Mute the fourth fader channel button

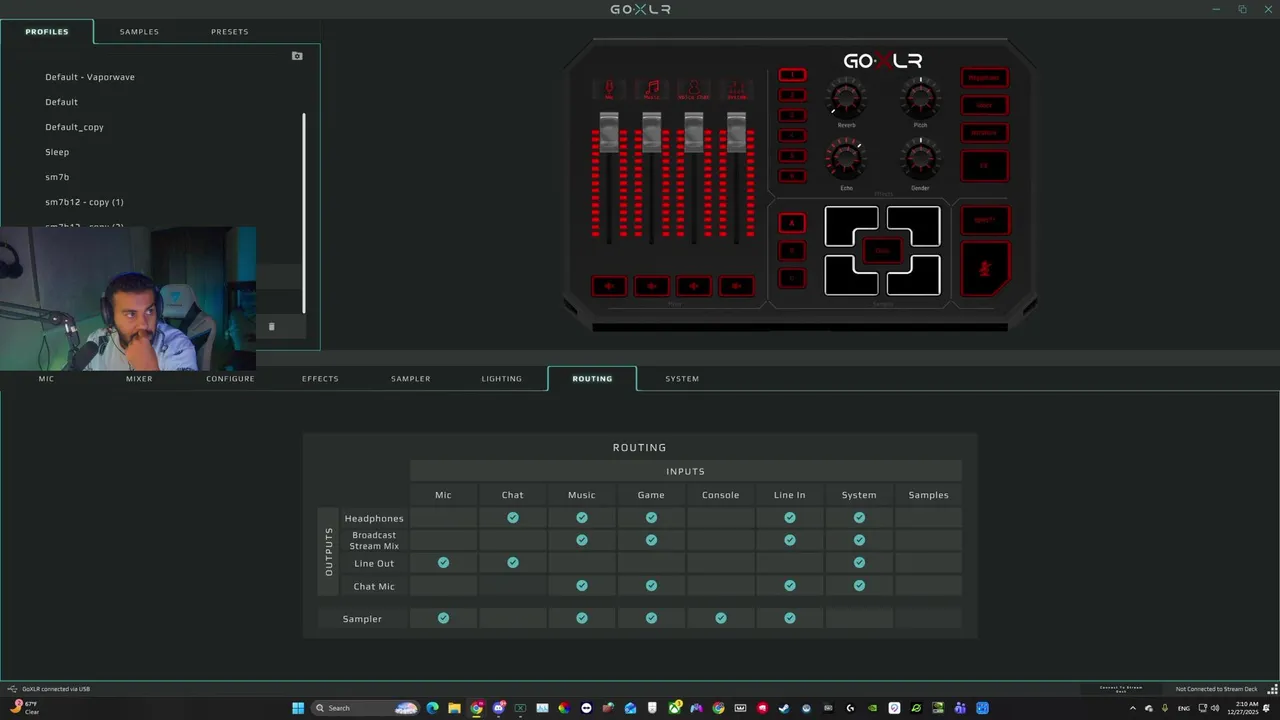(737, 286)
